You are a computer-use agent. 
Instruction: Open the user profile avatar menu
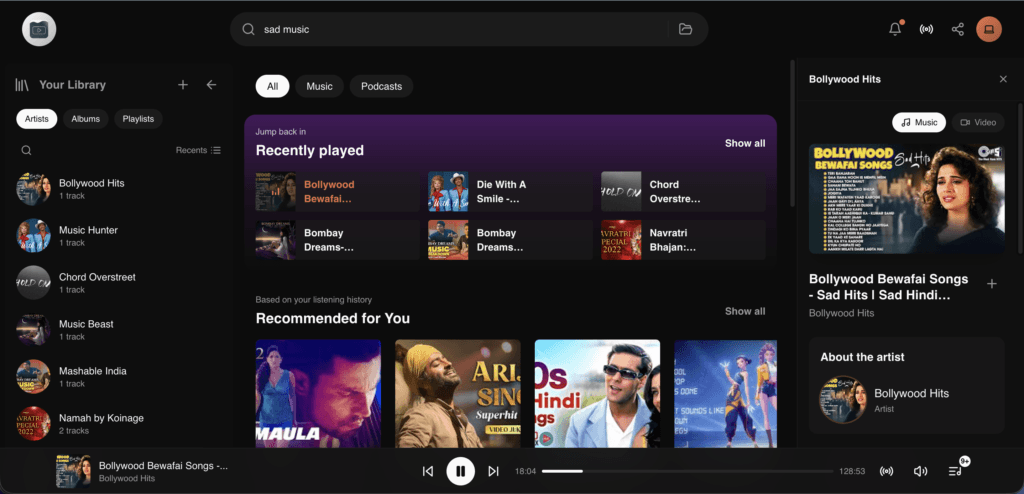[x=988, y=29]
